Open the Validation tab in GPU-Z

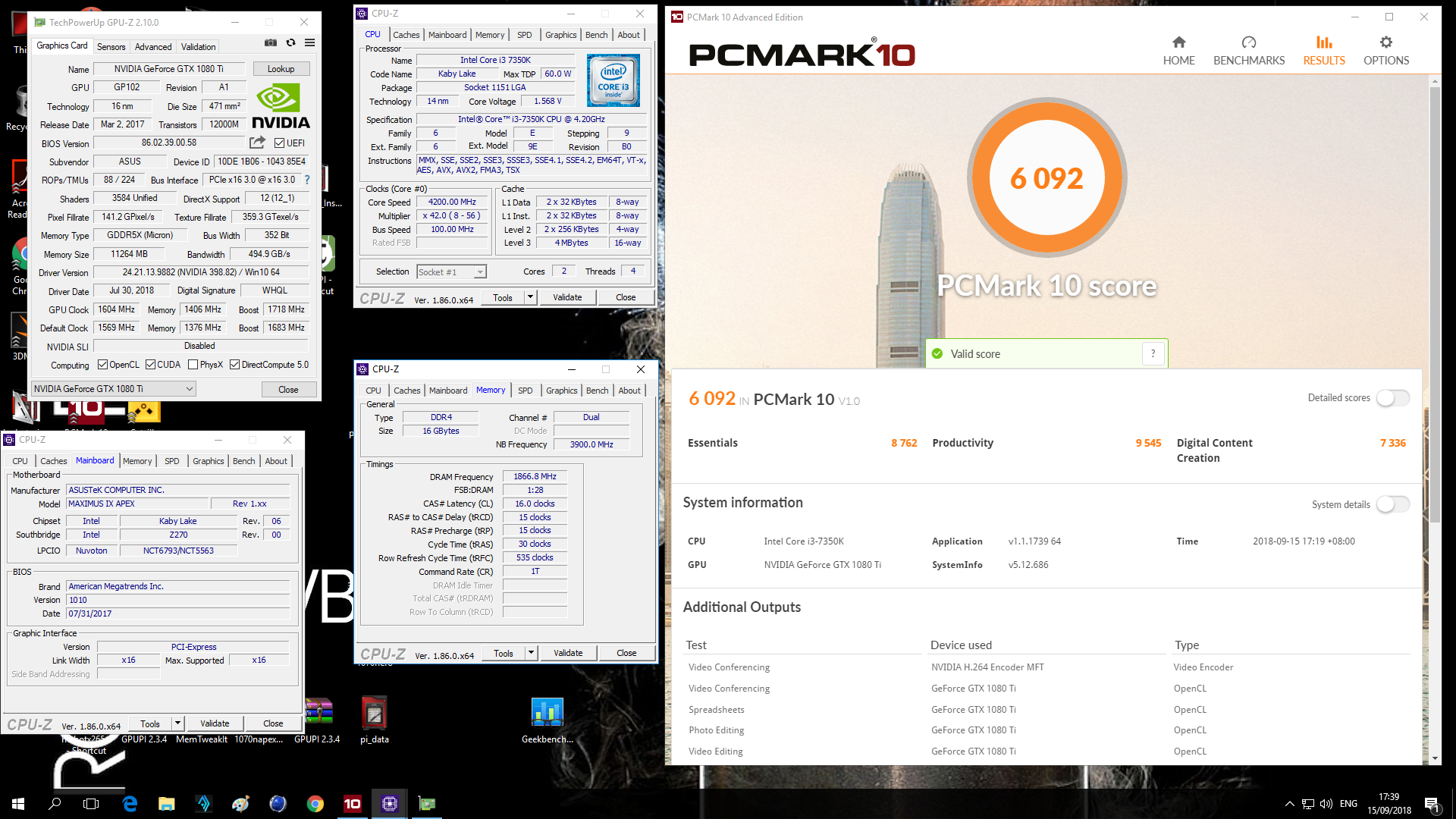pos(198,47)
